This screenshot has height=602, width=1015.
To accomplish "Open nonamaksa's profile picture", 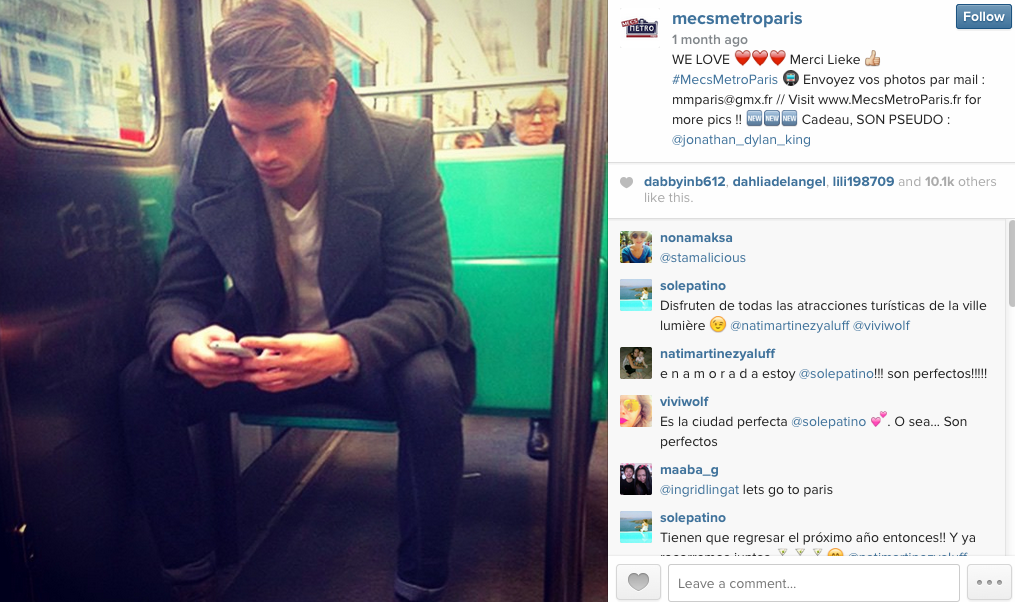I will pos(636,247).
